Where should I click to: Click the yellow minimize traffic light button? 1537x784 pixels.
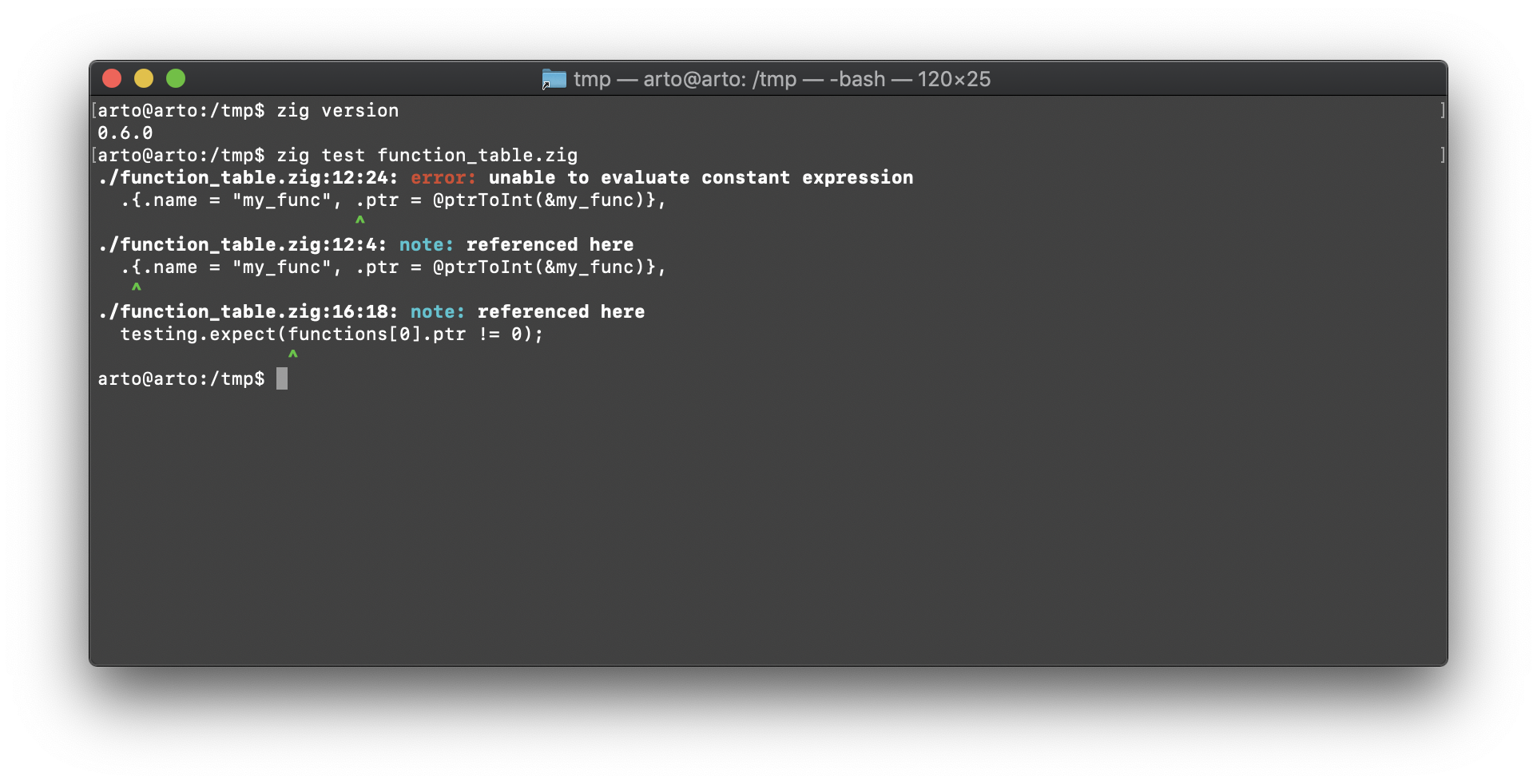[144, 78]
